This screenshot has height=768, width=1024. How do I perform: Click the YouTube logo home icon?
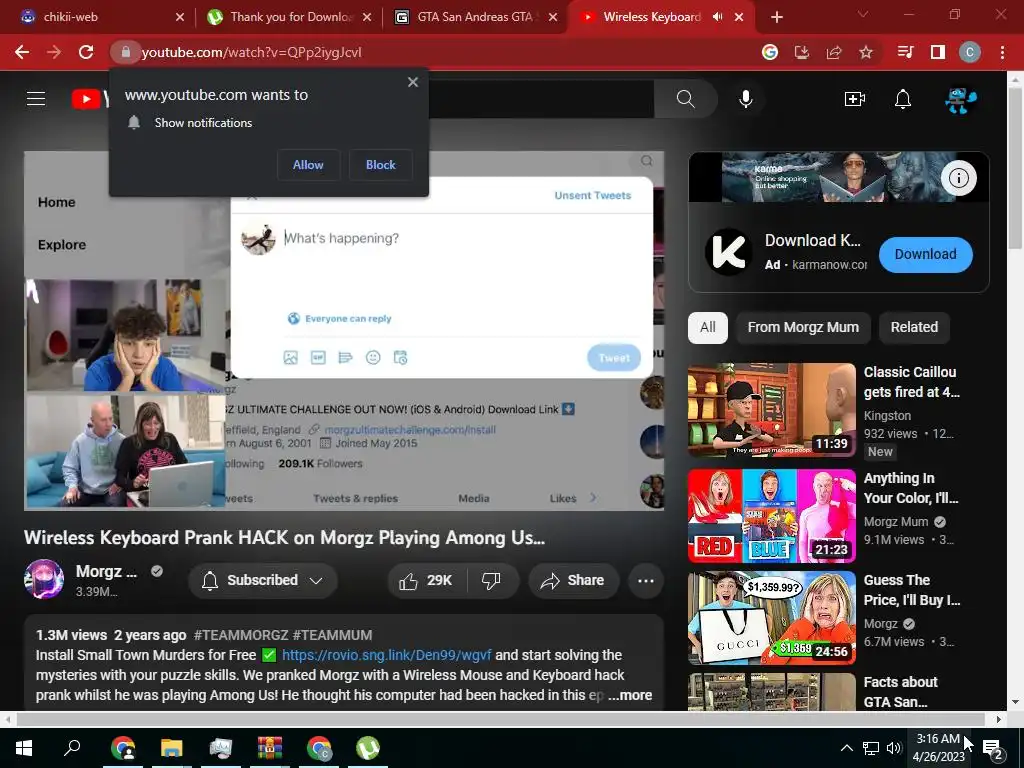[x=89, y=99]
